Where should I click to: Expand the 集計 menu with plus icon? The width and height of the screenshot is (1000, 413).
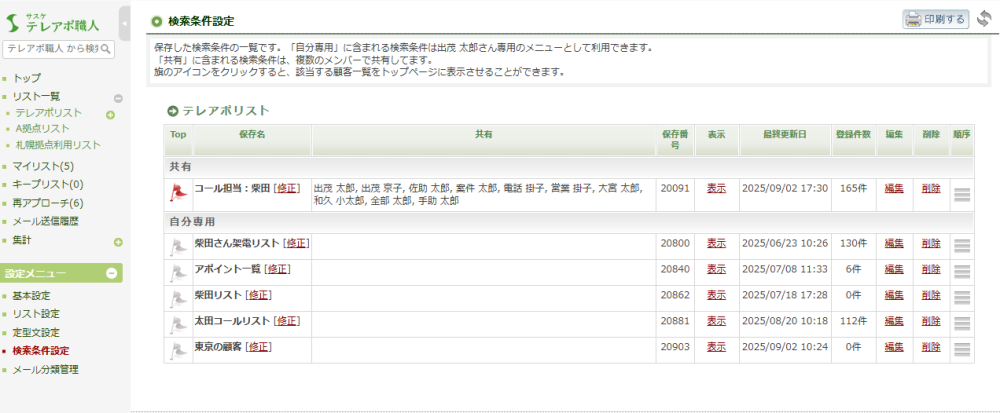[118, 242]
